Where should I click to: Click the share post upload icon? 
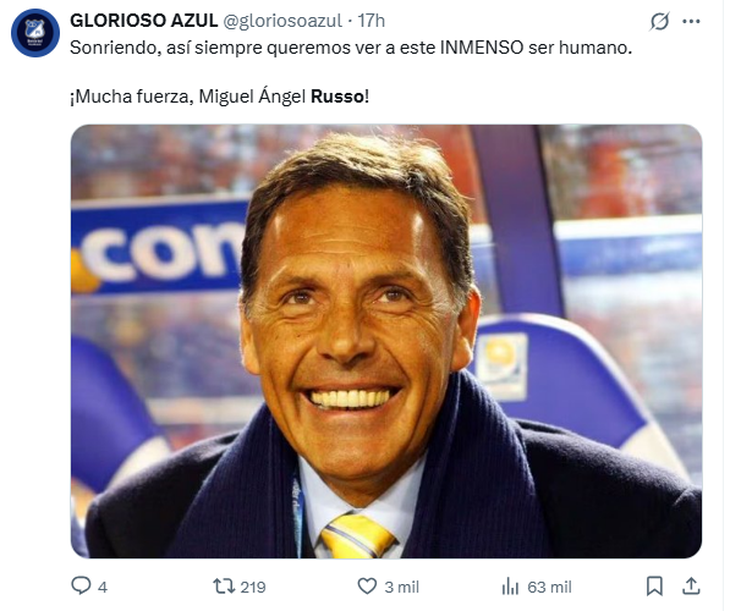691,586
